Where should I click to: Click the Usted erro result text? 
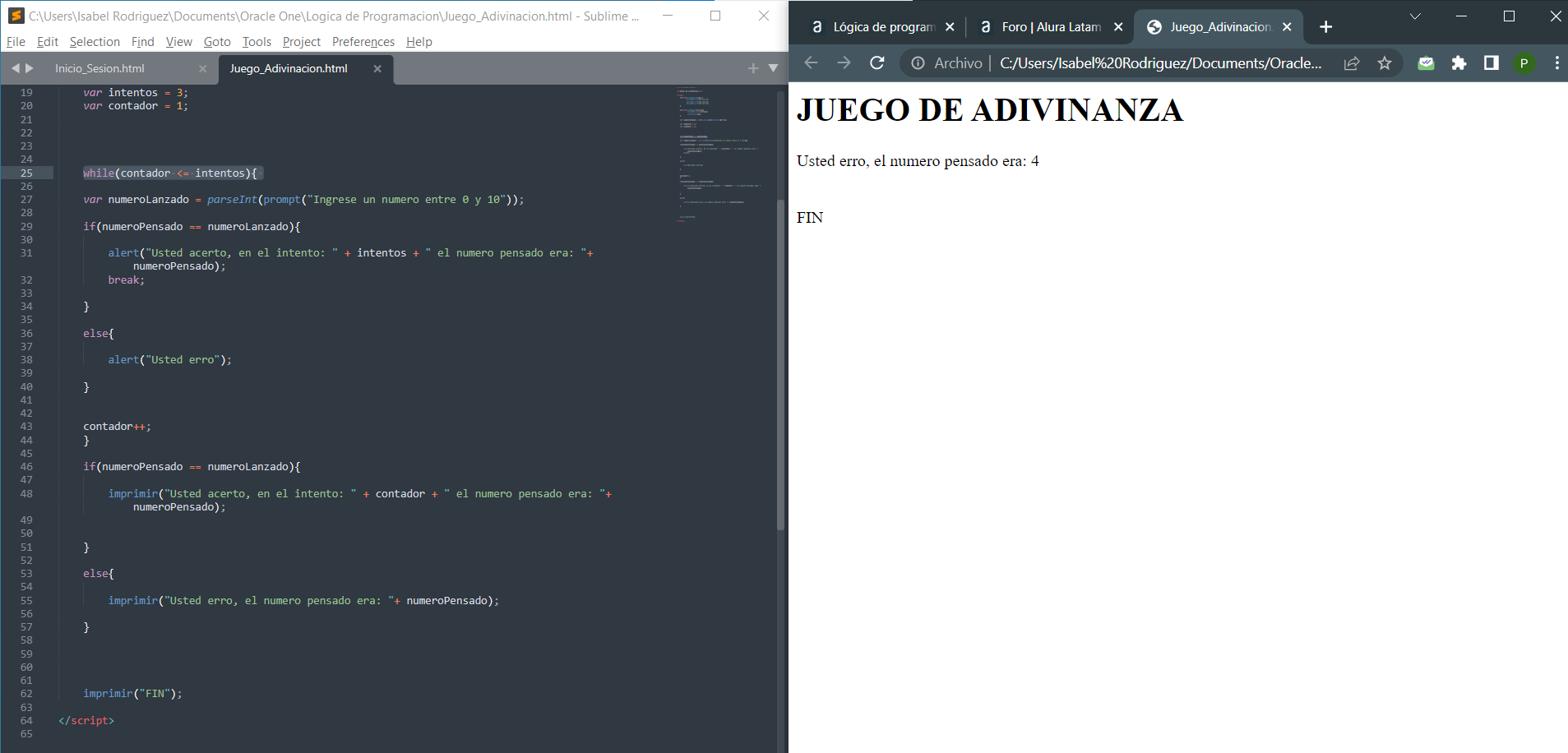[x=918, y=161]
